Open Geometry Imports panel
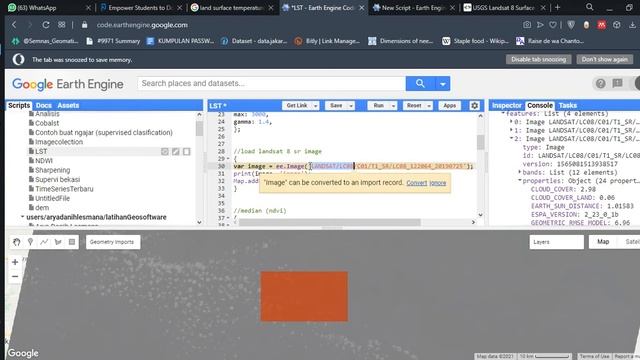The image size is (640, 360). 112,242
